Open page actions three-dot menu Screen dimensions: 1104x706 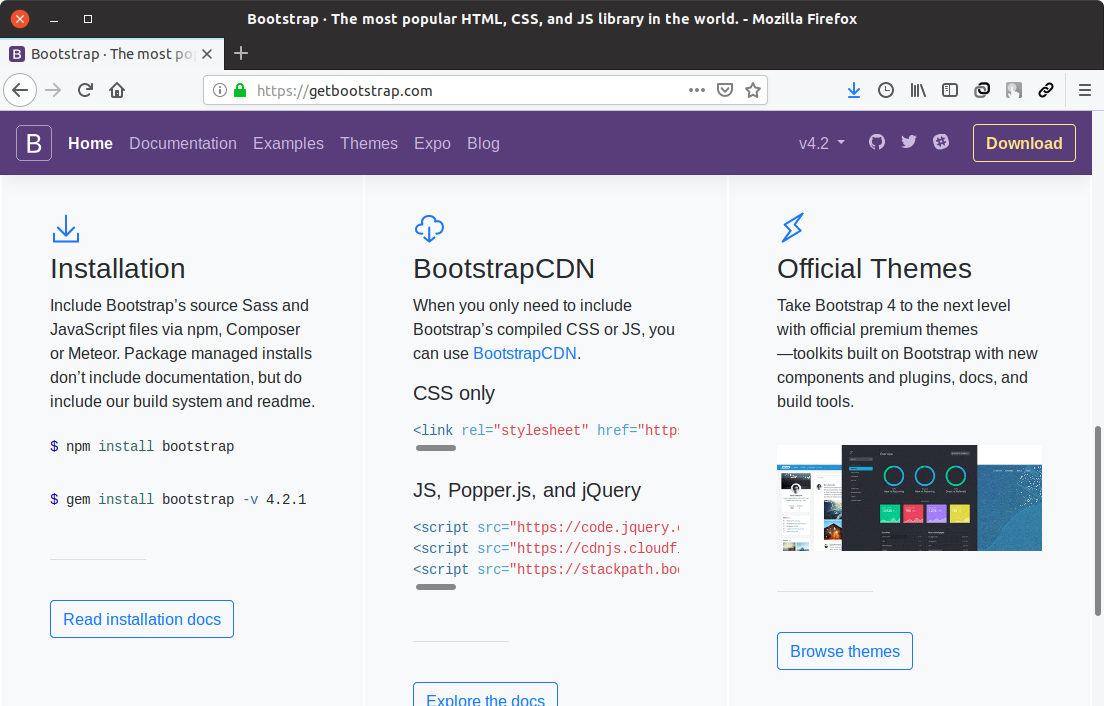click(x=697, y=90)
